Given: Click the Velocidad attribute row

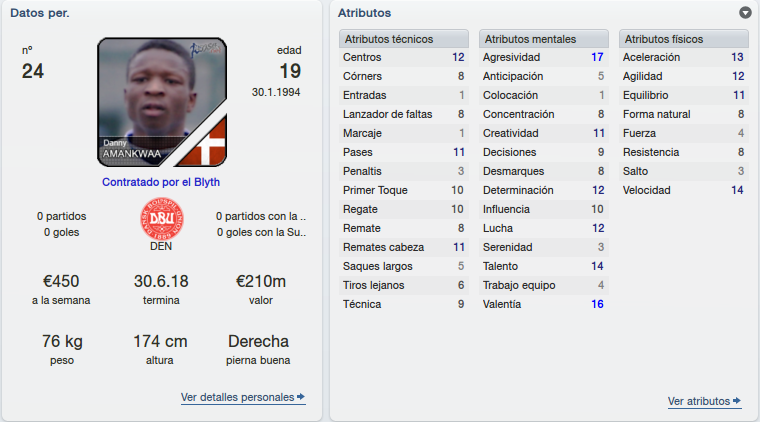Looking at the screenshot, I should coord(684,190).
